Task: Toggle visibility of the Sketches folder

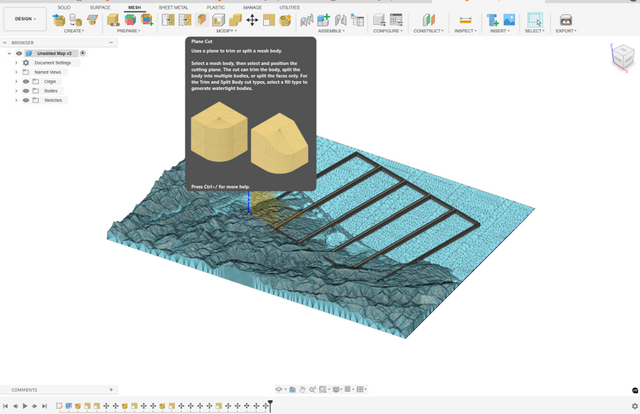Action: point(26,100)
